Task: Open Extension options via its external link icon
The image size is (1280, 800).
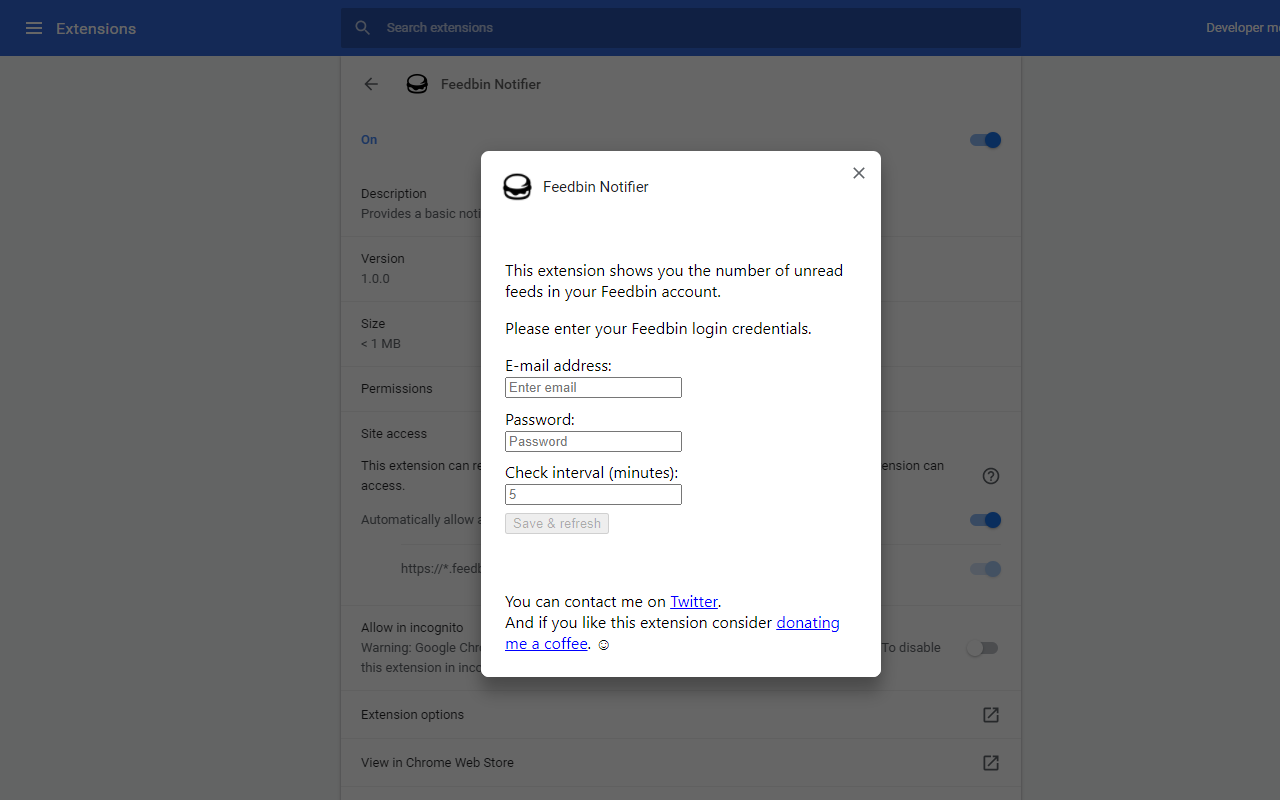Action: [990, 714]
